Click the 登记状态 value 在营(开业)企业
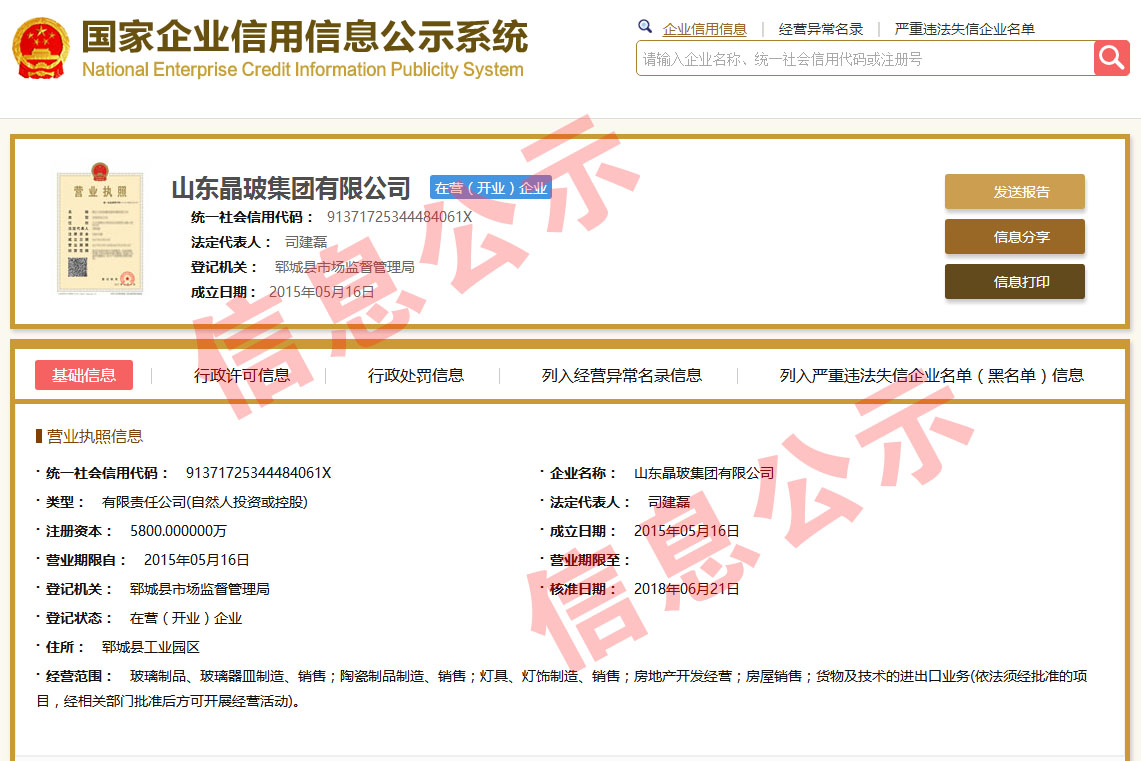This screenshot has width=1141, height=761. click(x=186, y=618)
